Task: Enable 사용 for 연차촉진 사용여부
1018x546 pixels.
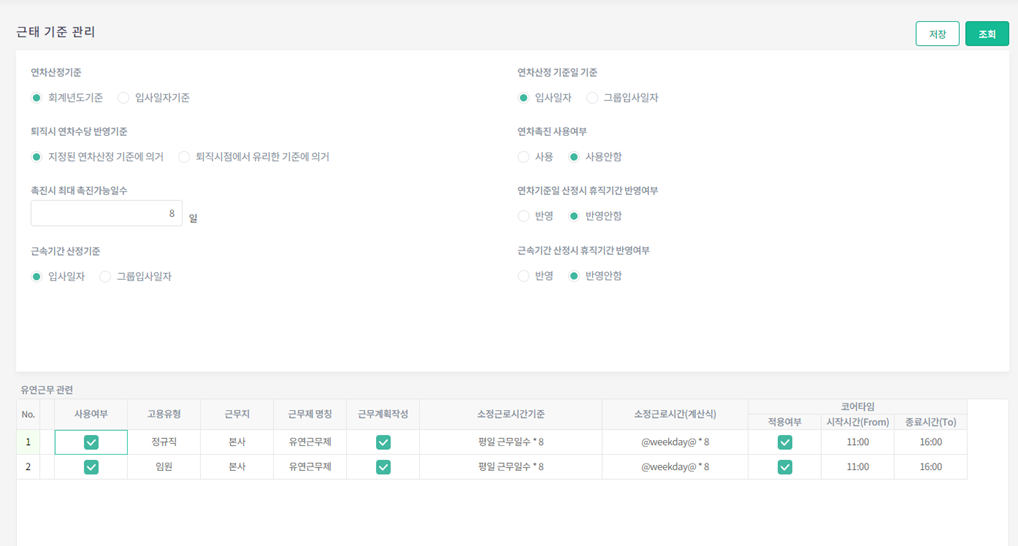Action: tap(524, 157)
